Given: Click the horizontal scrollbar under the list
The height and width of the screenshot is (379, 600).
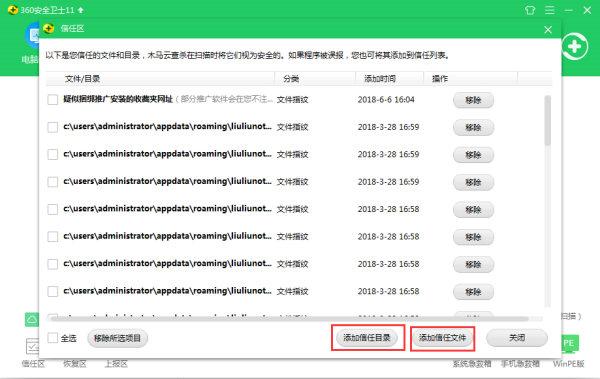Looking at the screenshot, I should point(290,319).
